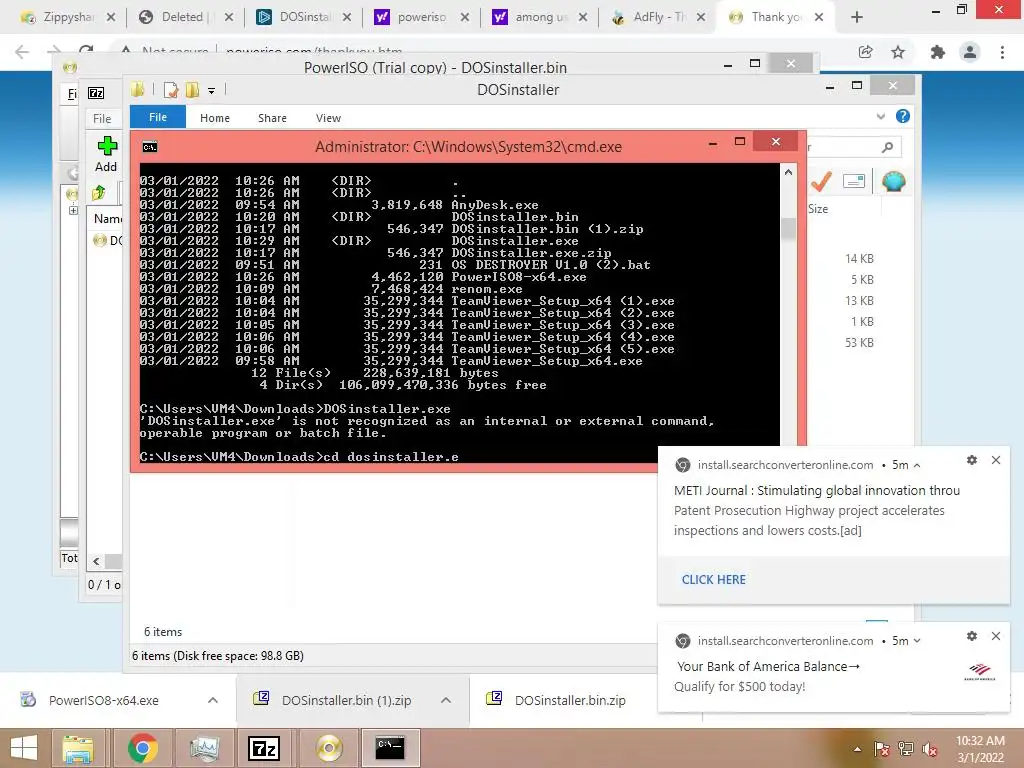Screen dimensions: 1024x768
Task: Click the 7-Zip up-folder arrow icon
Action: tap(99, 193)
